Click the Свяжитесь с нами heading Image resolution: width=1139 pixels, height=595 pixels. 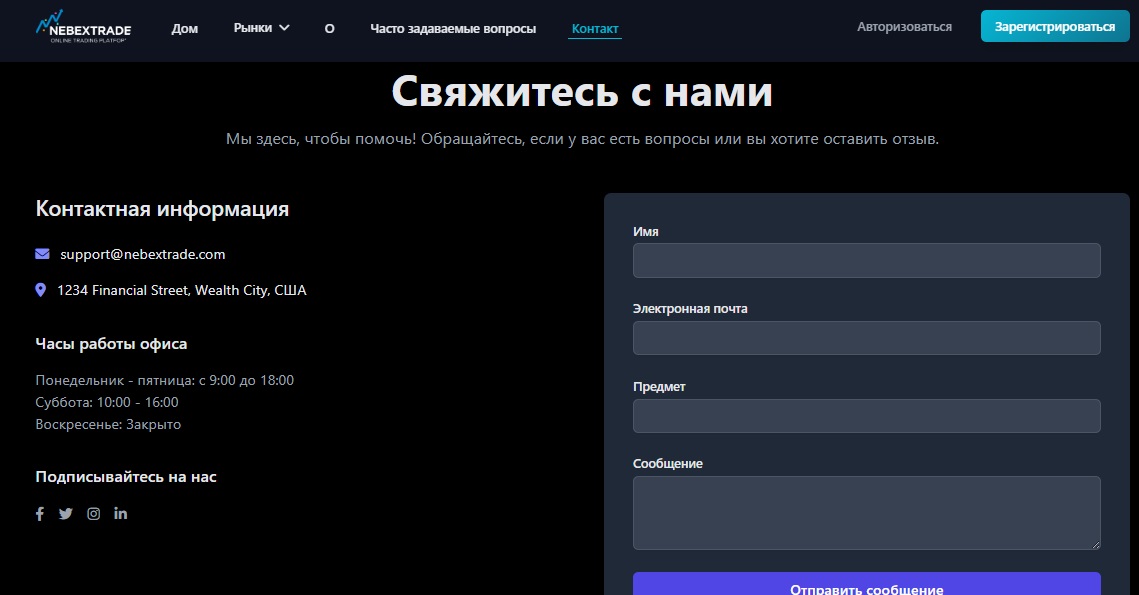(x=582, y=92)
